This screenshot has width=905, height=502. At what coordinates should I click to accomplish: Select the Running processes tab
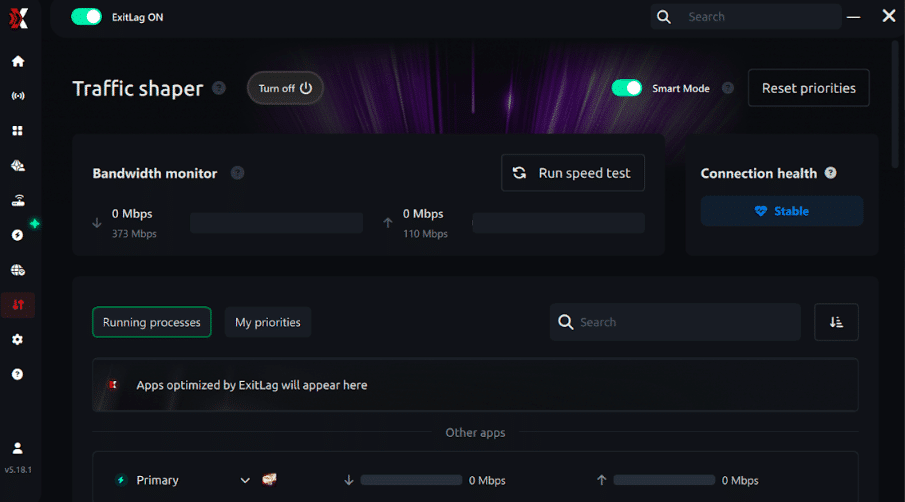(x=152, y=322)
